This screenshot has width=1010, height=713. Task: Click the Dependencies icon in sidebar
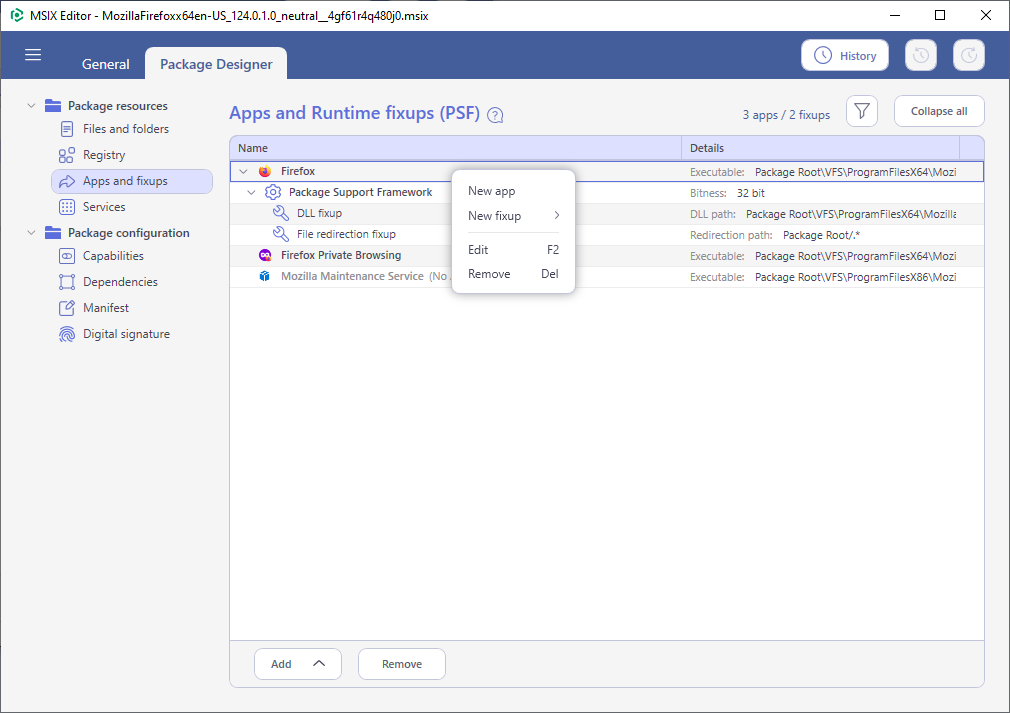point(66,282)
